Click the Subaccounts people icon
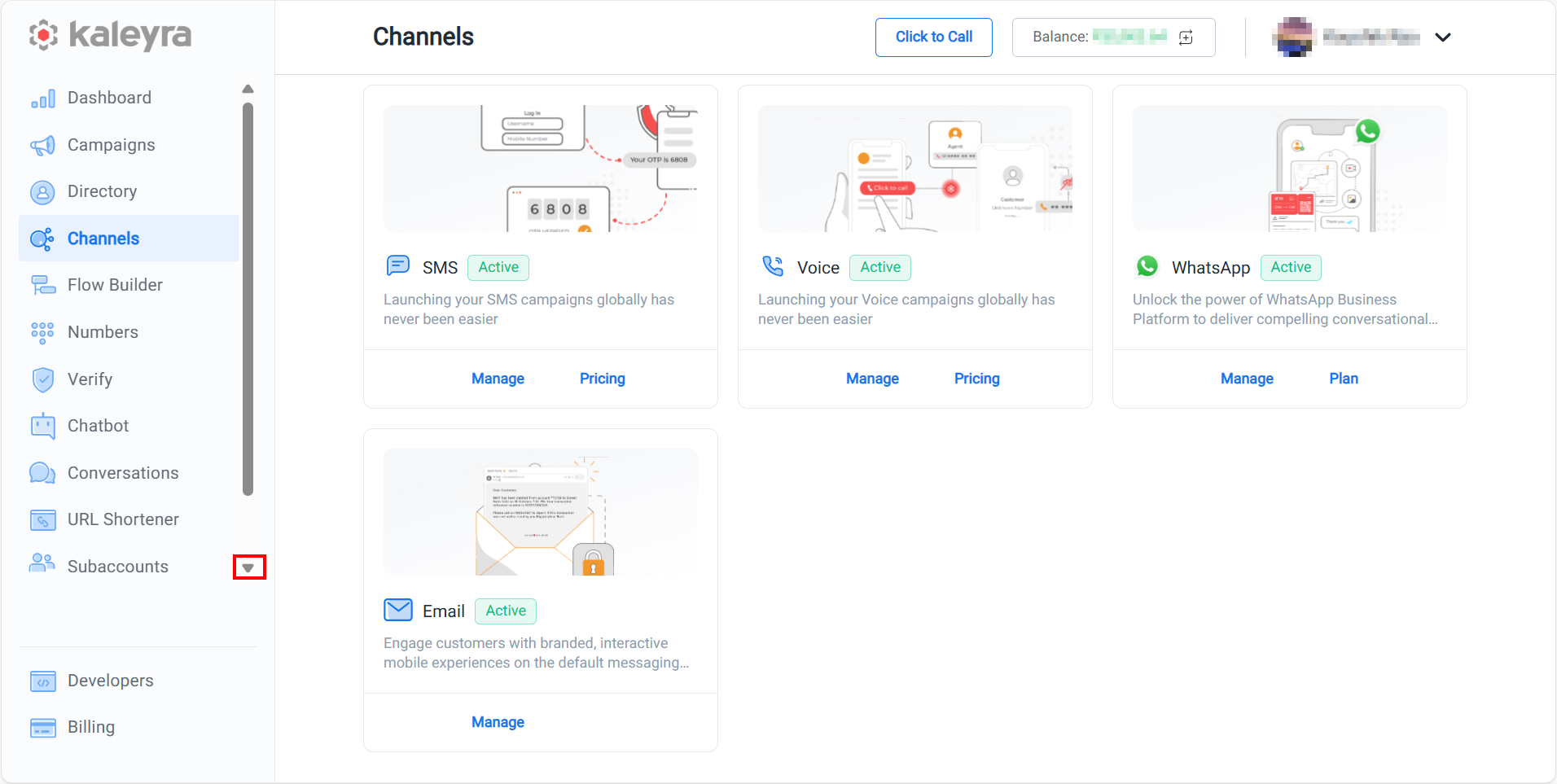The width and height of the screenshot is (1557, 784). click(42, 563)
